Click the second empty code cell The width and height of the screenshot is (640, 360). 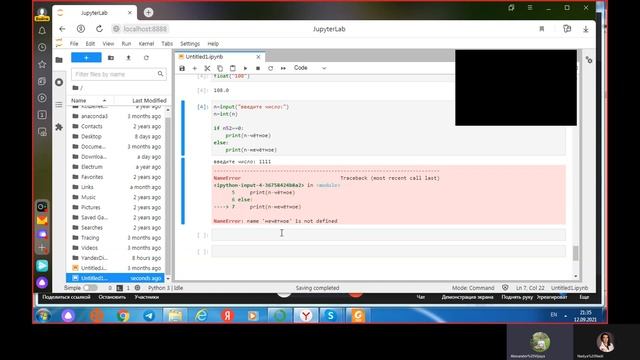389,251
